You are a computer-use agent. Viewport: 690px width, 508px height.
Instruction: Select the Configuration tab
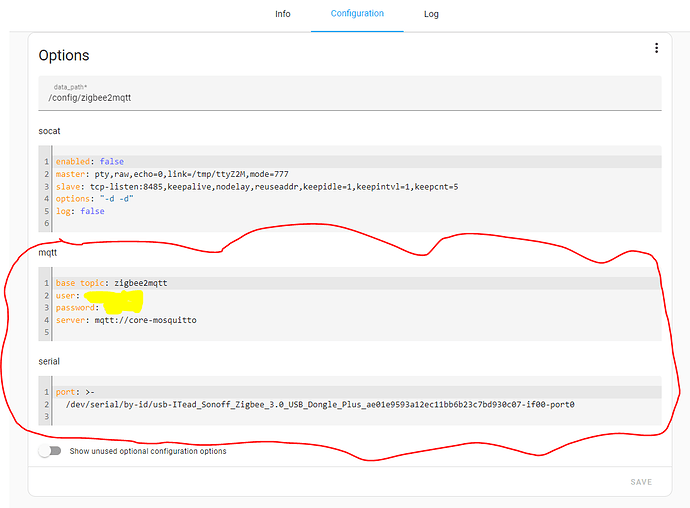357,14
